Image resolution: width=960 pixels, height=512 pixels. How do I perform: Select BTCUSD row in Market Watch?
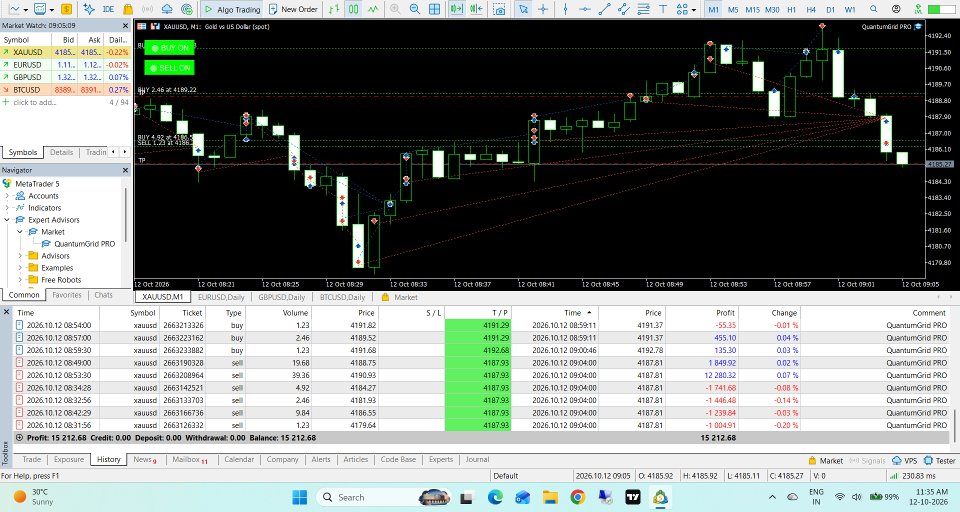(x=66, y=89)
